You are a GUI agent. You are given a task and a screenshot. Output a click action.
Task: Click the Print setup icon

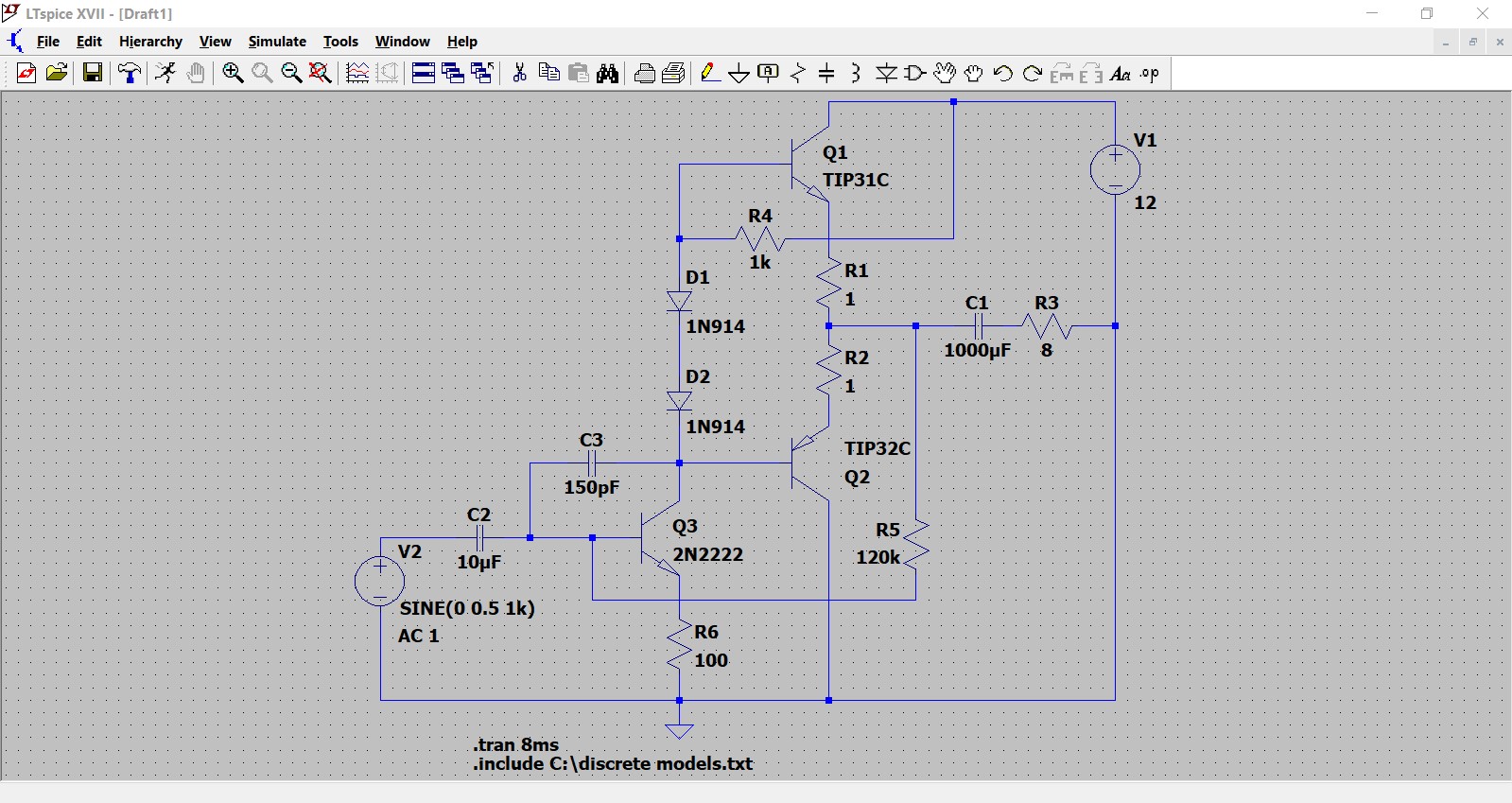pos(645,74)
